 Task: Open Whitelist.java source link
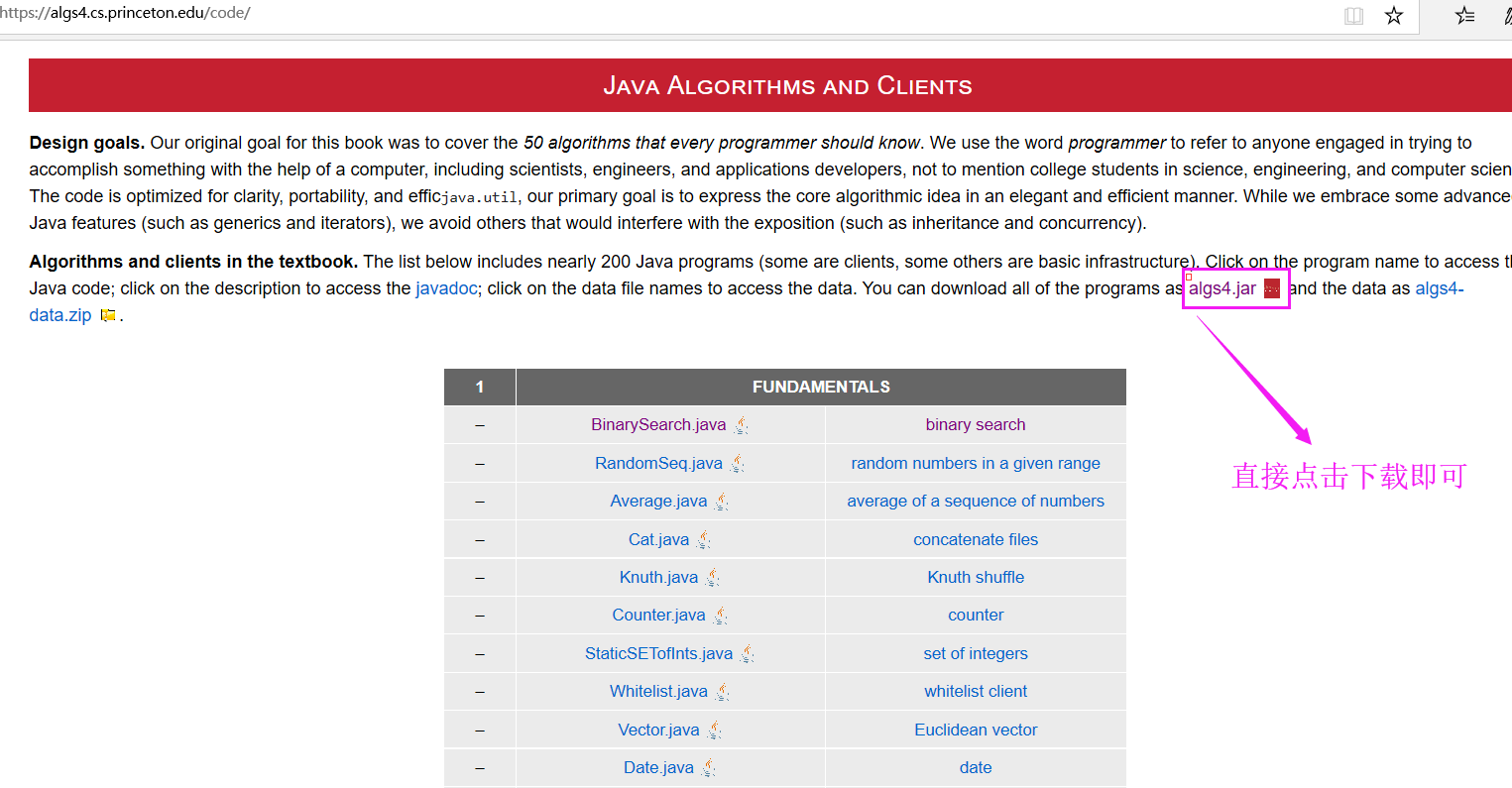[x=658, y=691]
